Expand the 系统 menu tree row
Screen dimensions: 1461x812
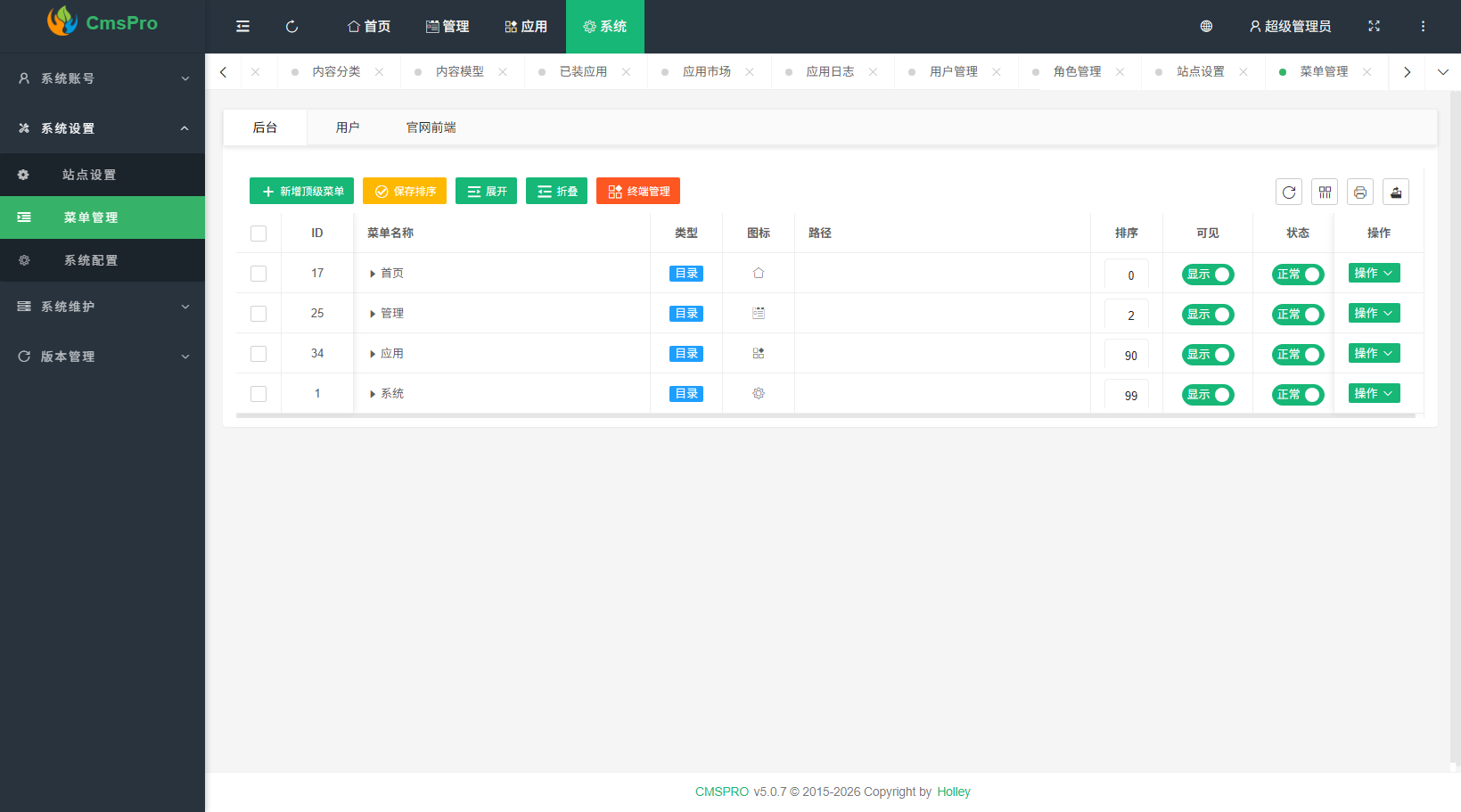[373, 394]
